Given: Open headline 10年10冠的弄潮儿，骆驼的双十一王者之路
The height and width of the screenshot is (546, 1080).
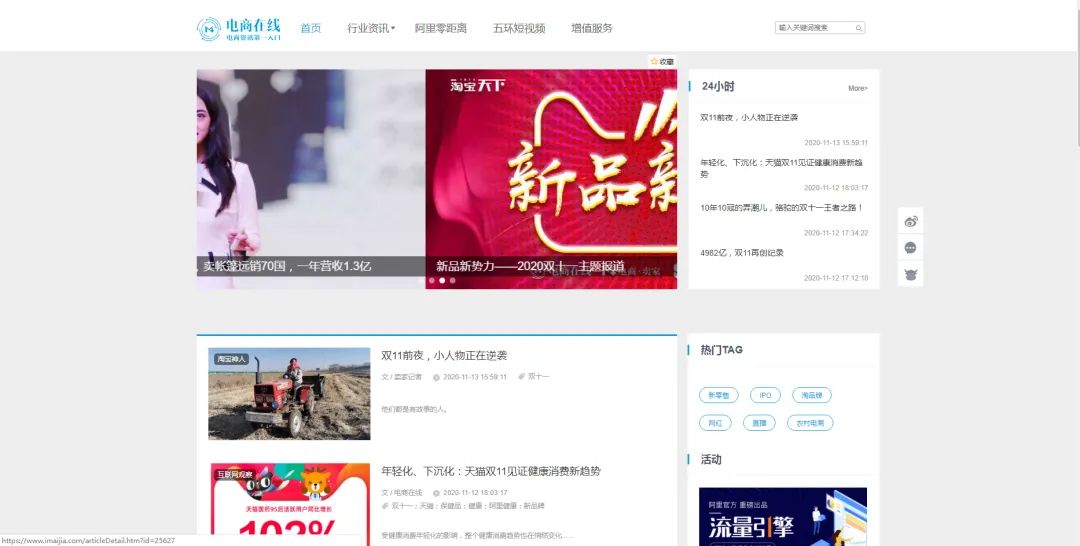Looking at the screenshot, I should point(781,207).
